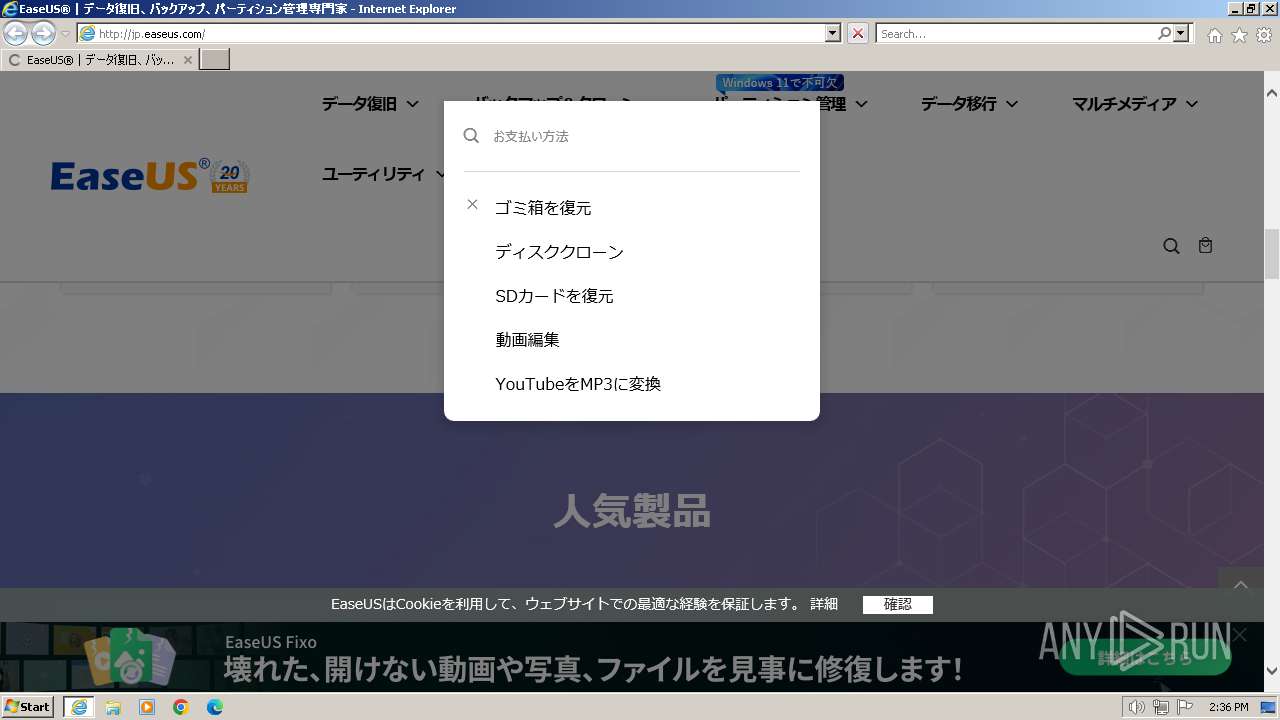The height and width of the screenshot is (720, 1280).
Task: Launch Chrome from taskbar
Action: coord(181,707)
